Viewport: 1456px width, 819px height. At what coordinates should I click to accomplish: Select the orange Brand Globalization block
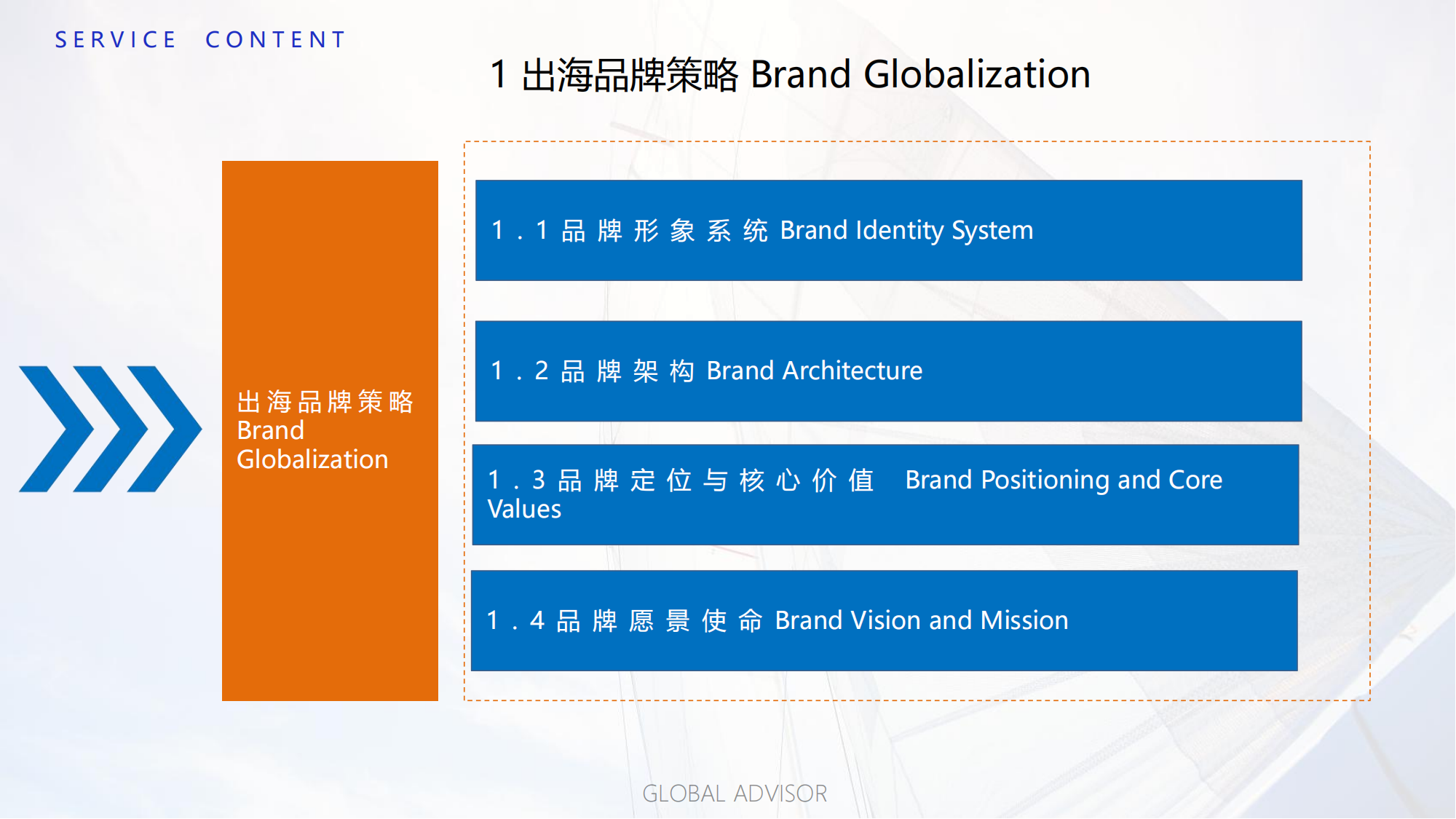click(330, 431)
